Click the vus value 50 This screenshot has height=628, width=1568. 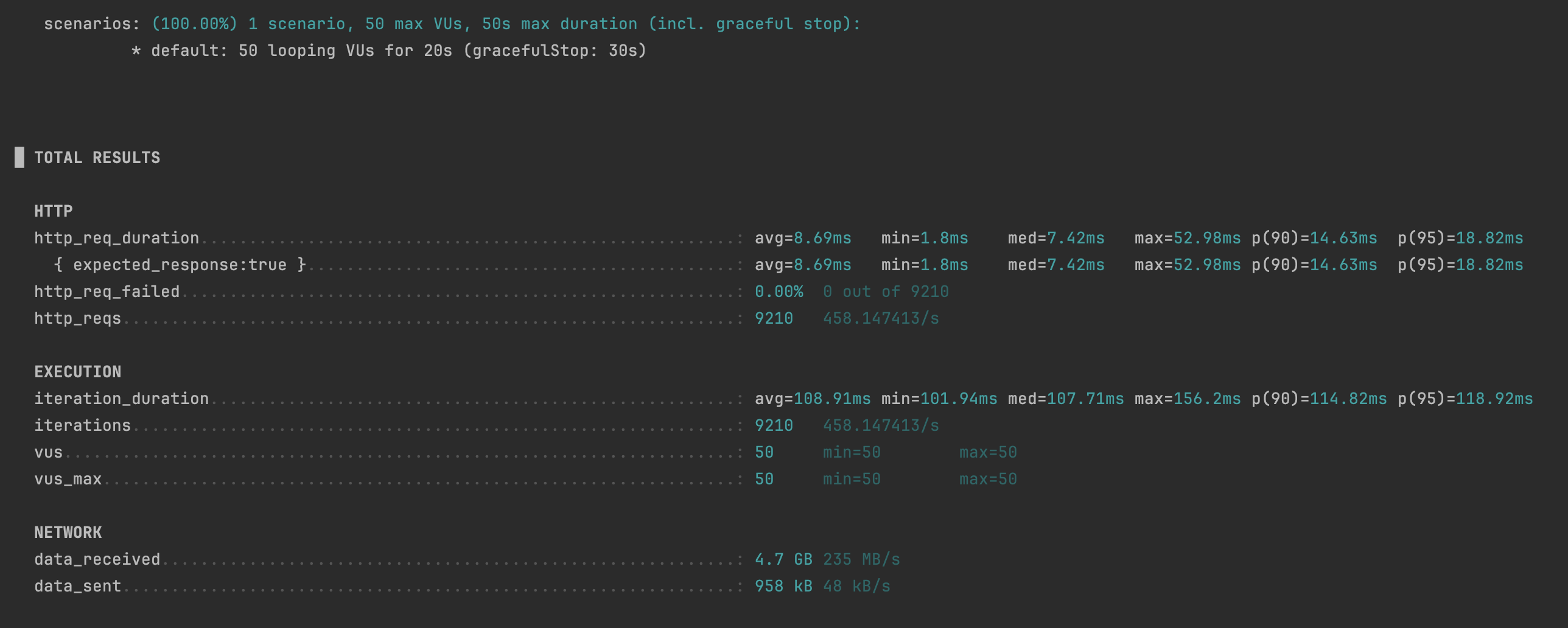click(x=764, y=452)
